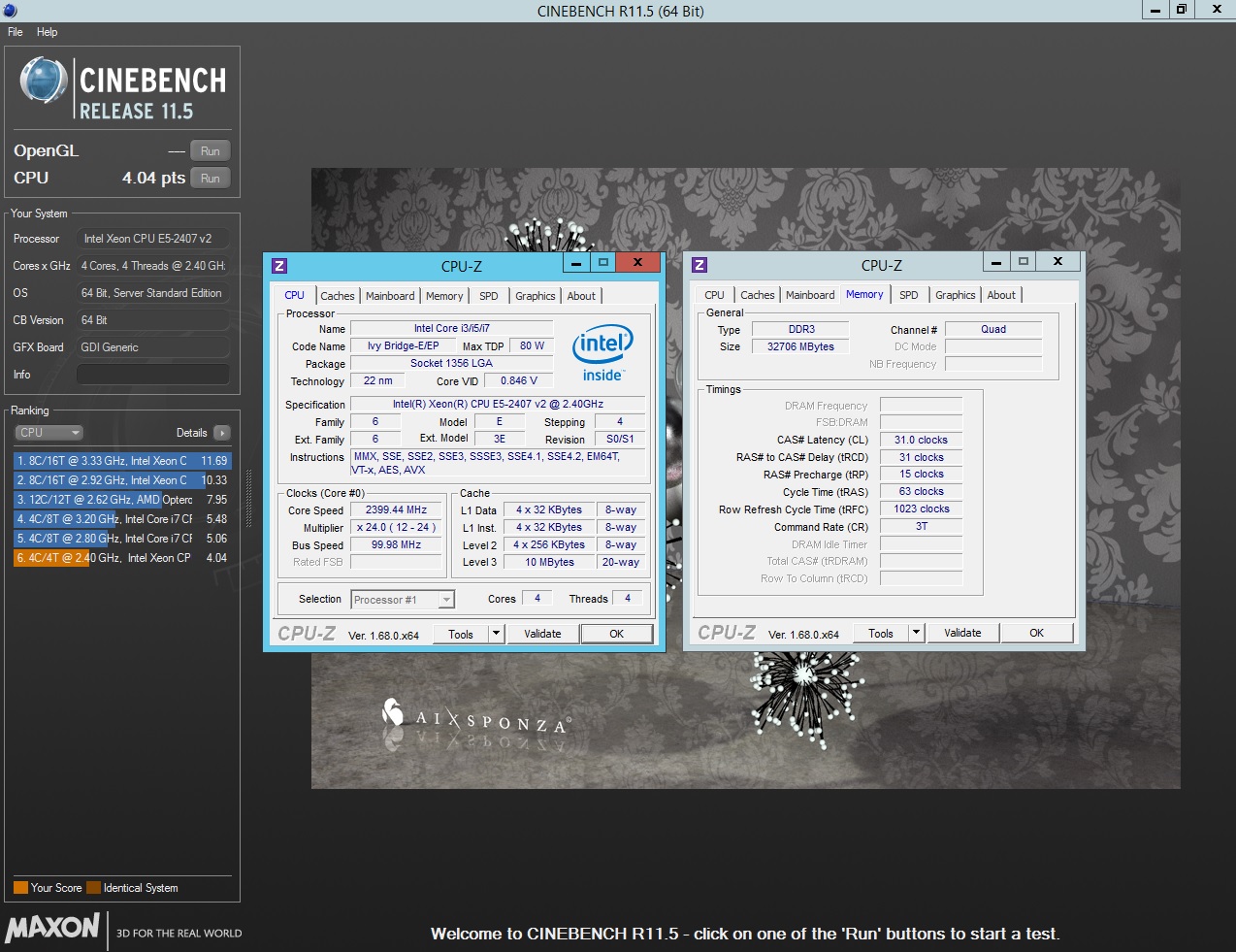Click the right CPU-Z window title icon

(x=699, y=265)
